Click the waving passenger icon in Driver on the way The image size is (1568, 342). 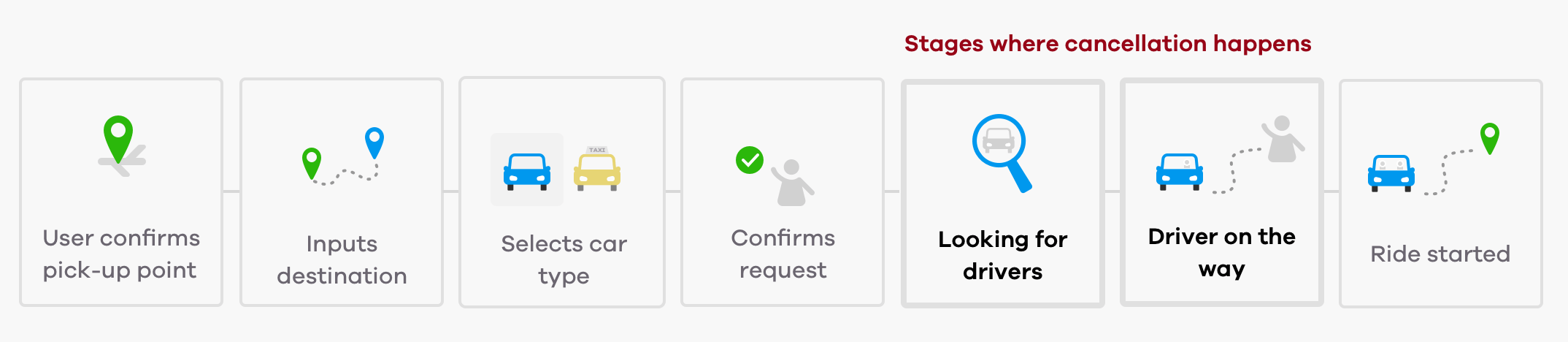coord(1283,139)
